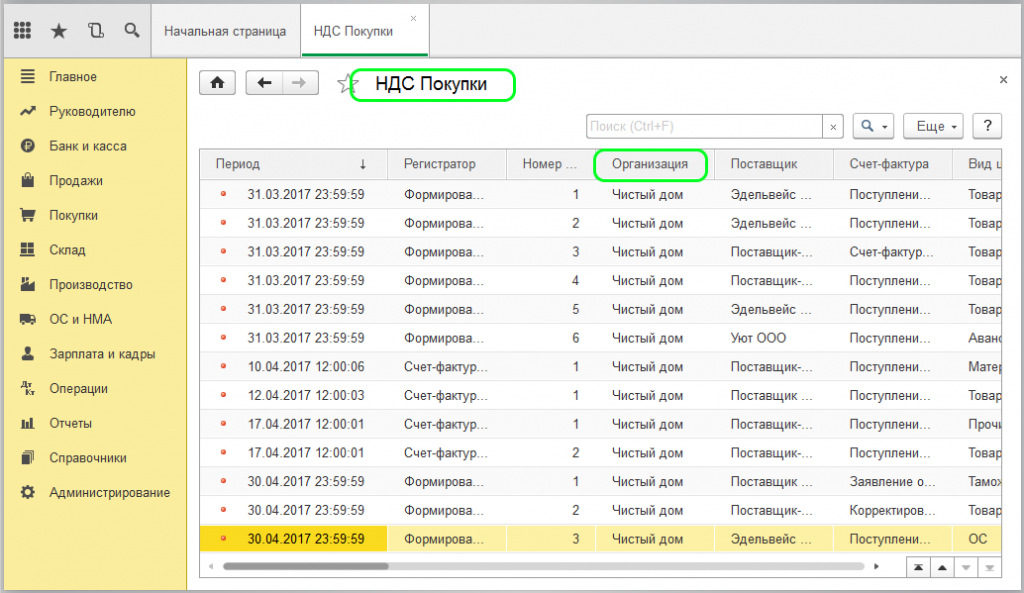This screenshot has height=593, width=1024.
Task: Click the global search magnifier icon
Action: pos(131,31)
